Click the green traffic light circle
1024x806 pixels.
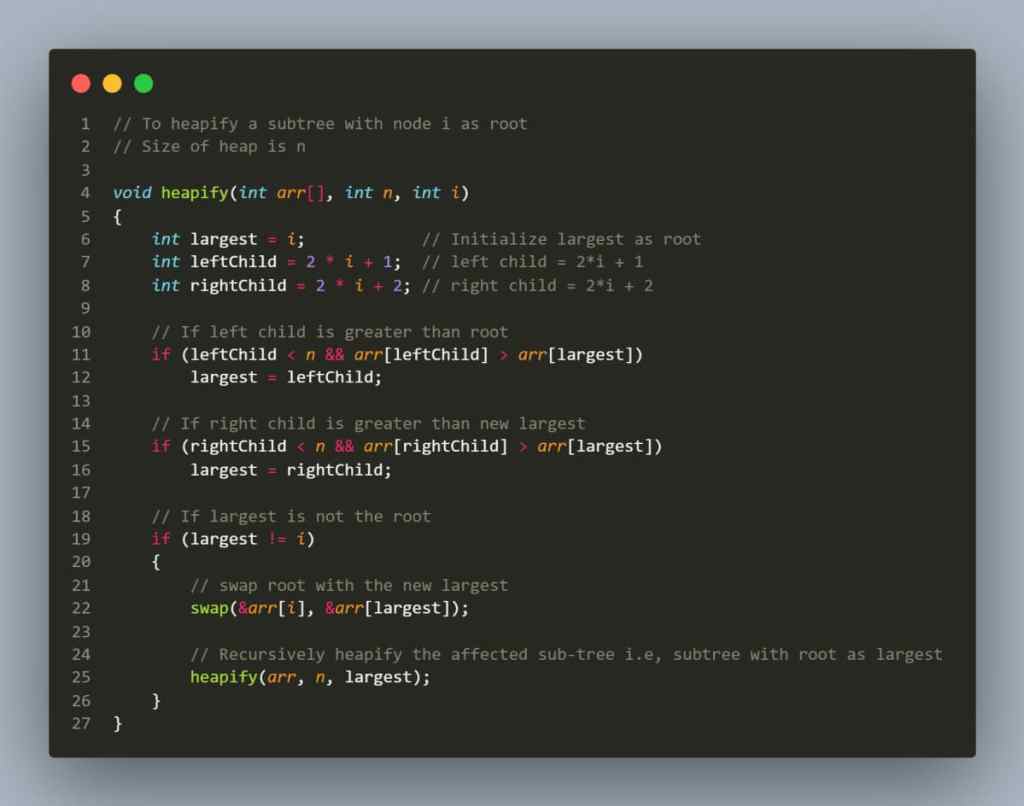click(143, 83)
